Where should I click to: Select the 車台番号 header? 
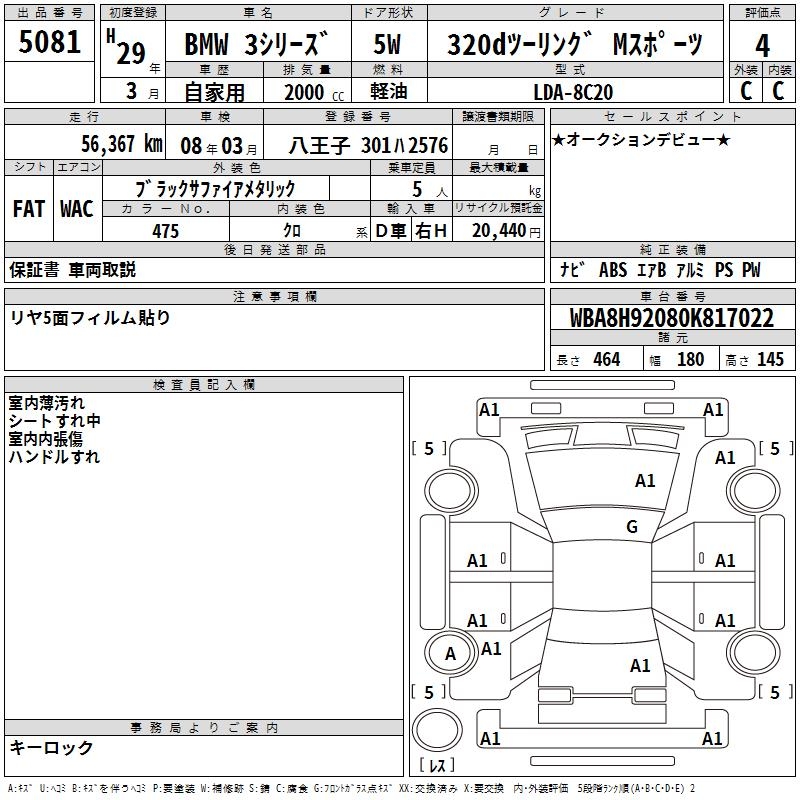point(672,297)
